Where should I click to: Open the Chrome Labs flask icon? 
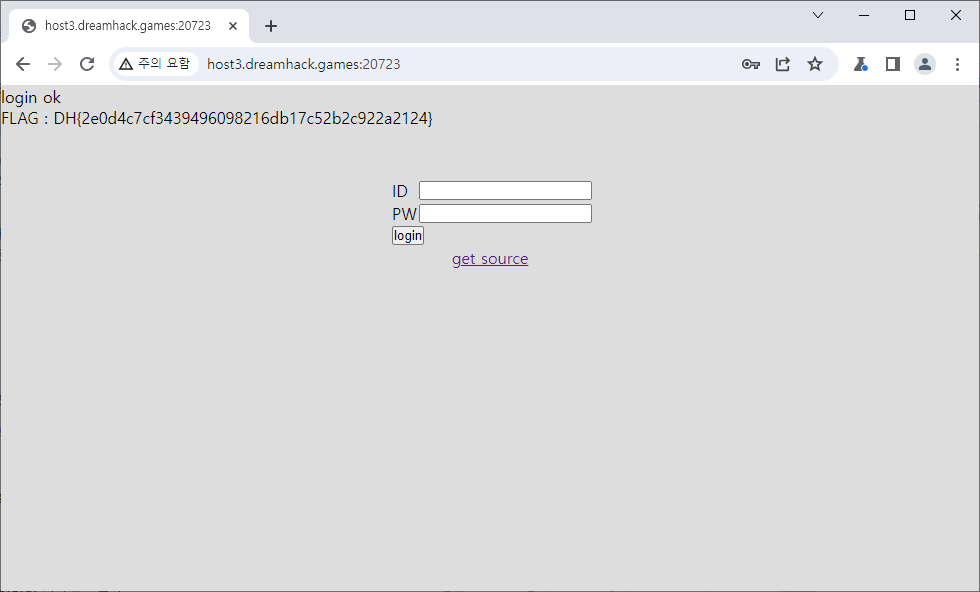coord(860,64)
